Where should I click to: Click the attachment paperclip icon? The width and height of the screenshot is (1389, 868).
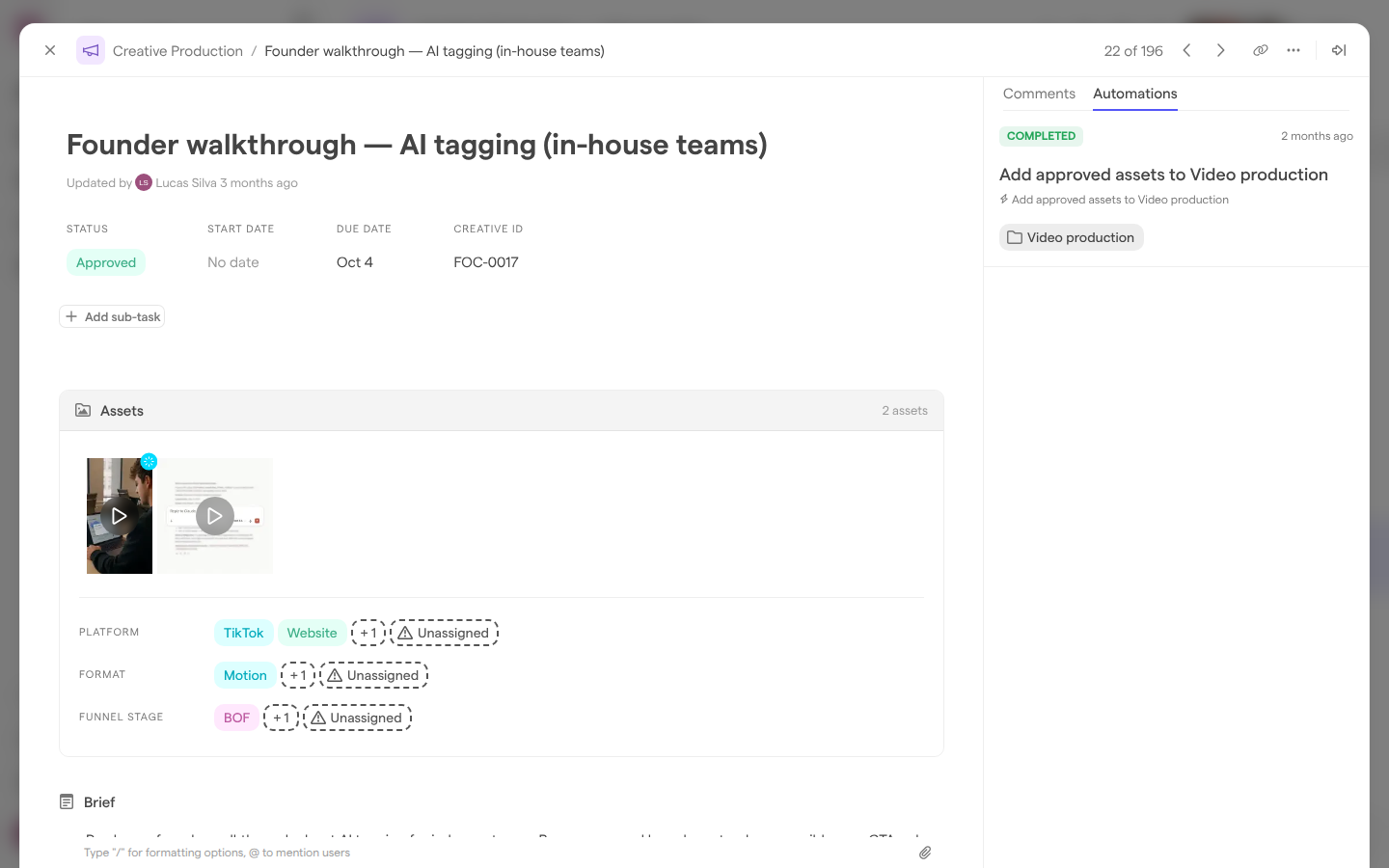(924, 853)
